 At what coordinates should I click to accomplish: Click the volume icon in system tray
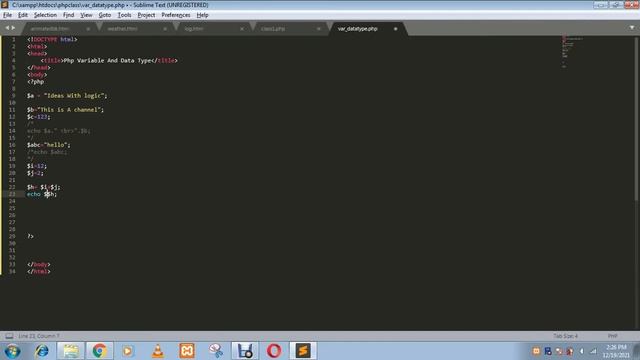click(582, 351)
